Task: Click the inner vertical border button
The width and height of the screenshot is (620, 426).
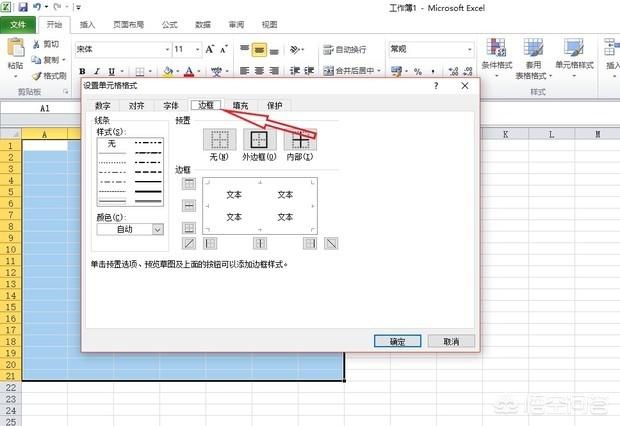Action: point(260,243)
